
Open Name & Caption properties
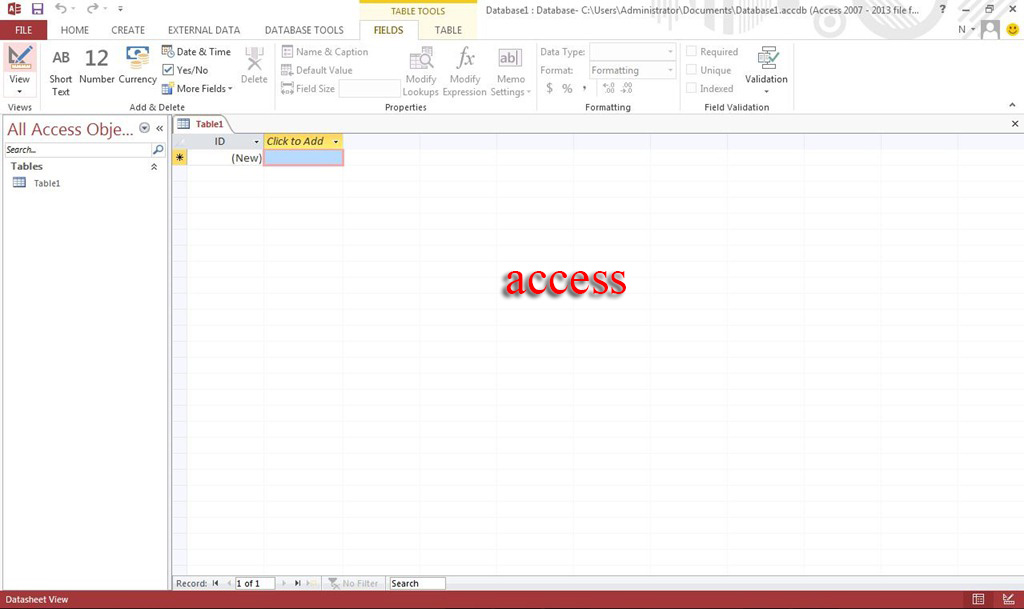[325, 52]
